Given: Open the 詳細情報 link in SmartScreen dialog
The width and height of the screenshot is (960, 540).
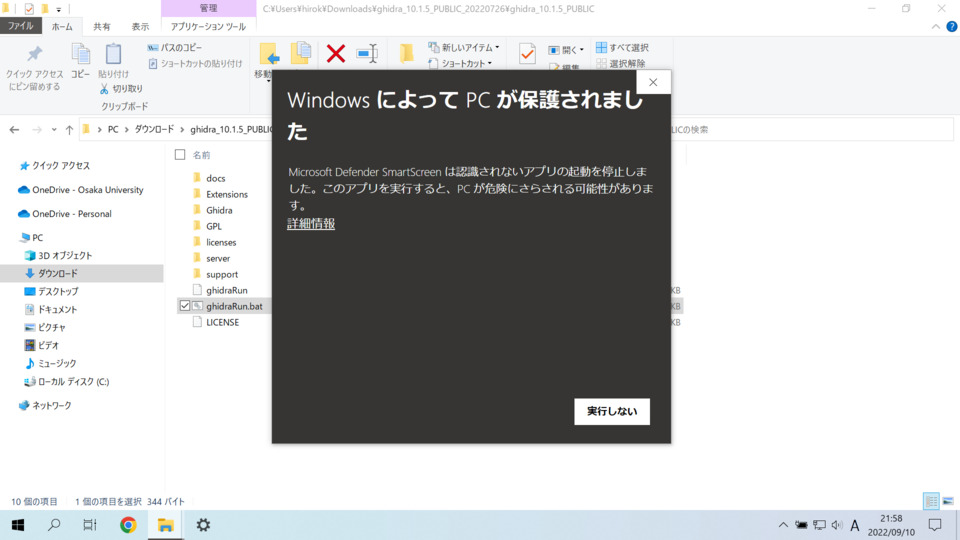Looking at the screenshot, I should [x=311, y=224].
